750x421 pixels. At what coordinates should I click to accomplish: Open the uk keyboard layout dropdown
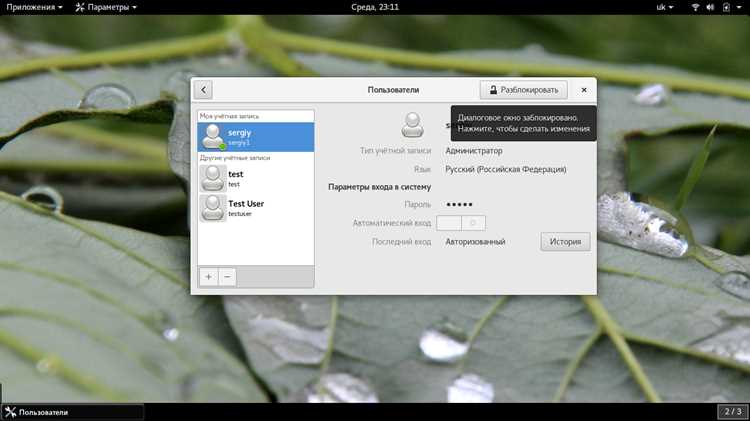[x=664, y=7]
